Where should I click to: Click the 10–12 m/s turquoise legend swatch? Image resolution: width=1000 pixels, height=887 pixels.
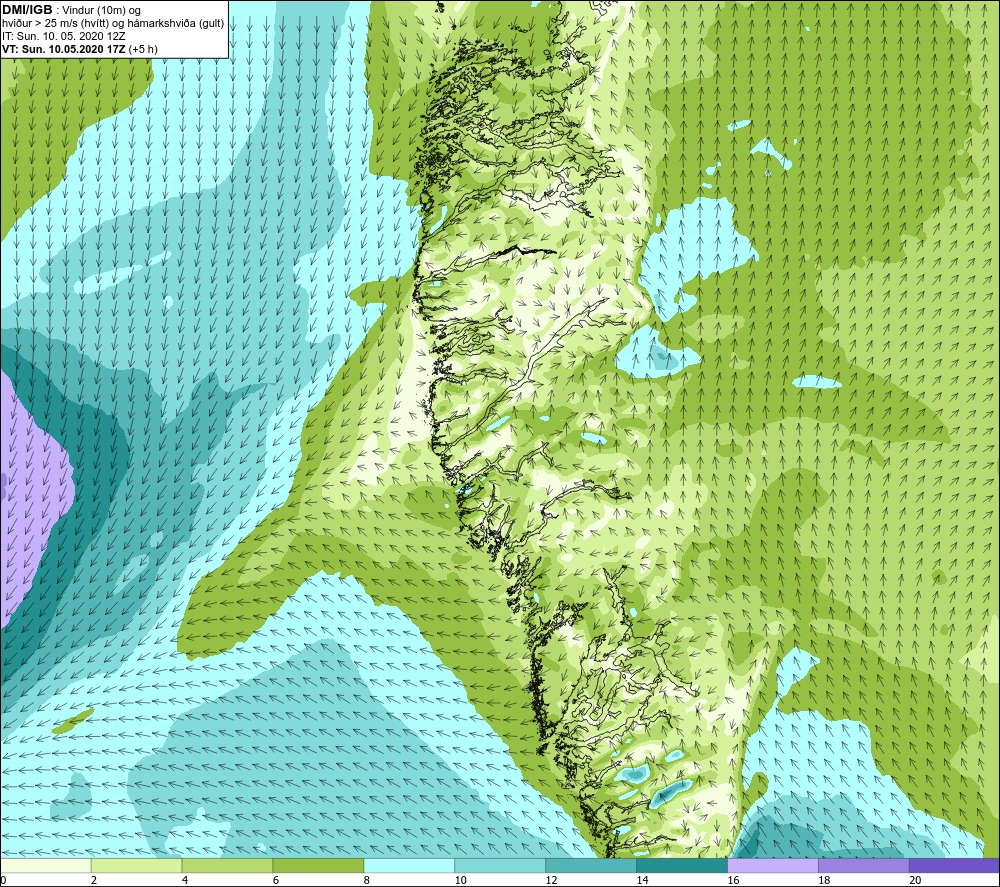[500, 865]
